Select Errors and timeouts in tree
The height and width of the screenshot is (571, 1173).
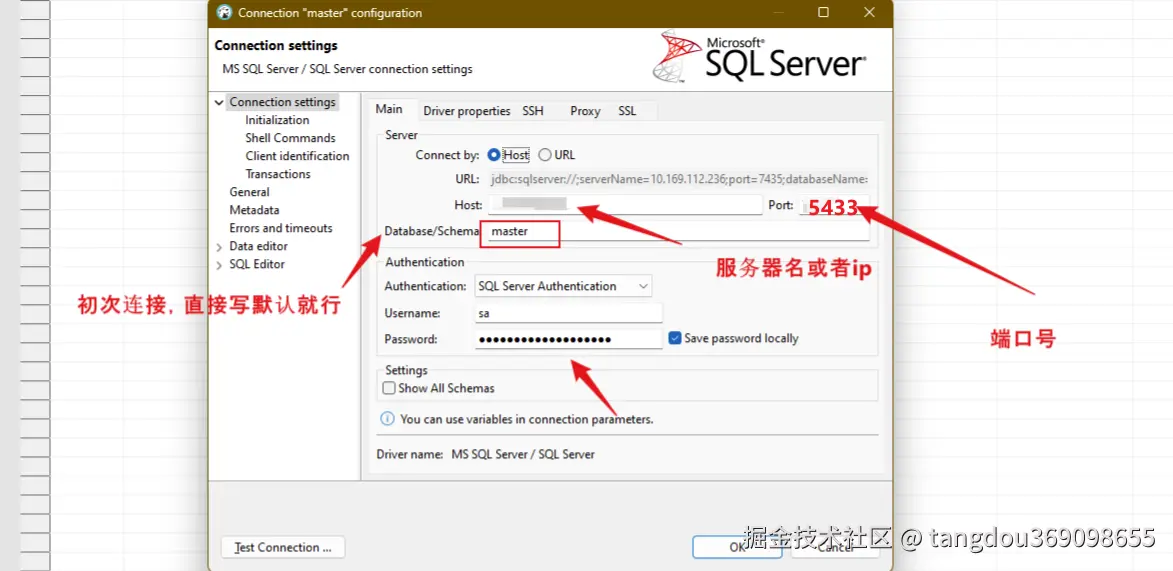(281, 228)
